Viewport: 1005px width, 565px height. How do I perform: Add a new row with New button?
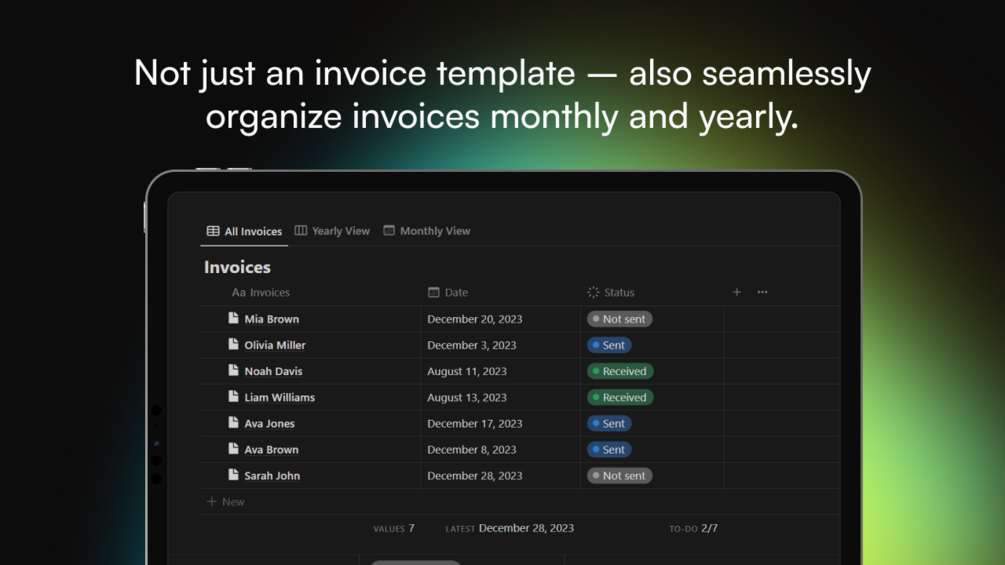[226, 502]
